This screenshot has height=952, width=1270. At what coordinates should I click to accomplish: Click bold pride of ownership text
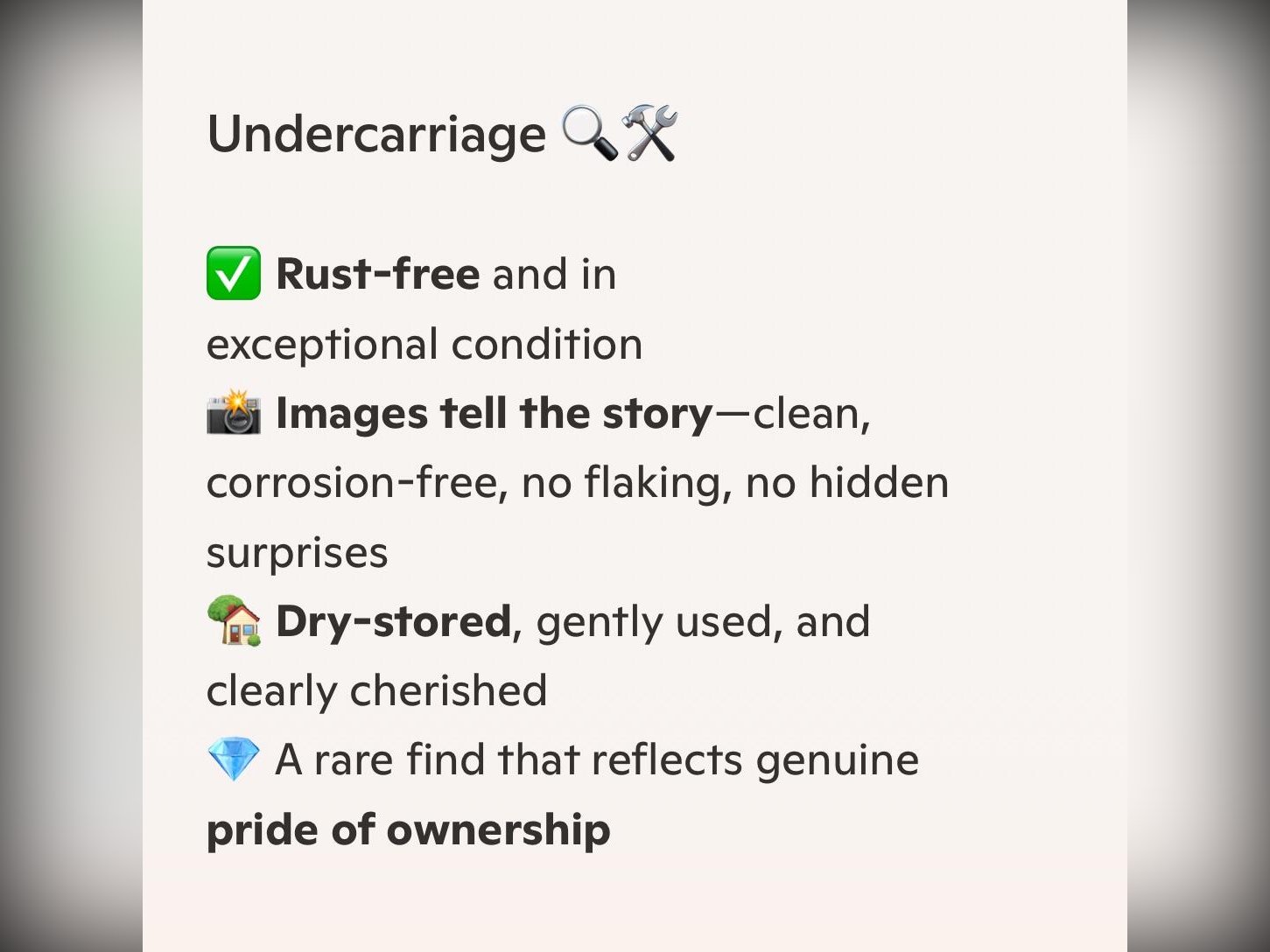coord(409,829)
